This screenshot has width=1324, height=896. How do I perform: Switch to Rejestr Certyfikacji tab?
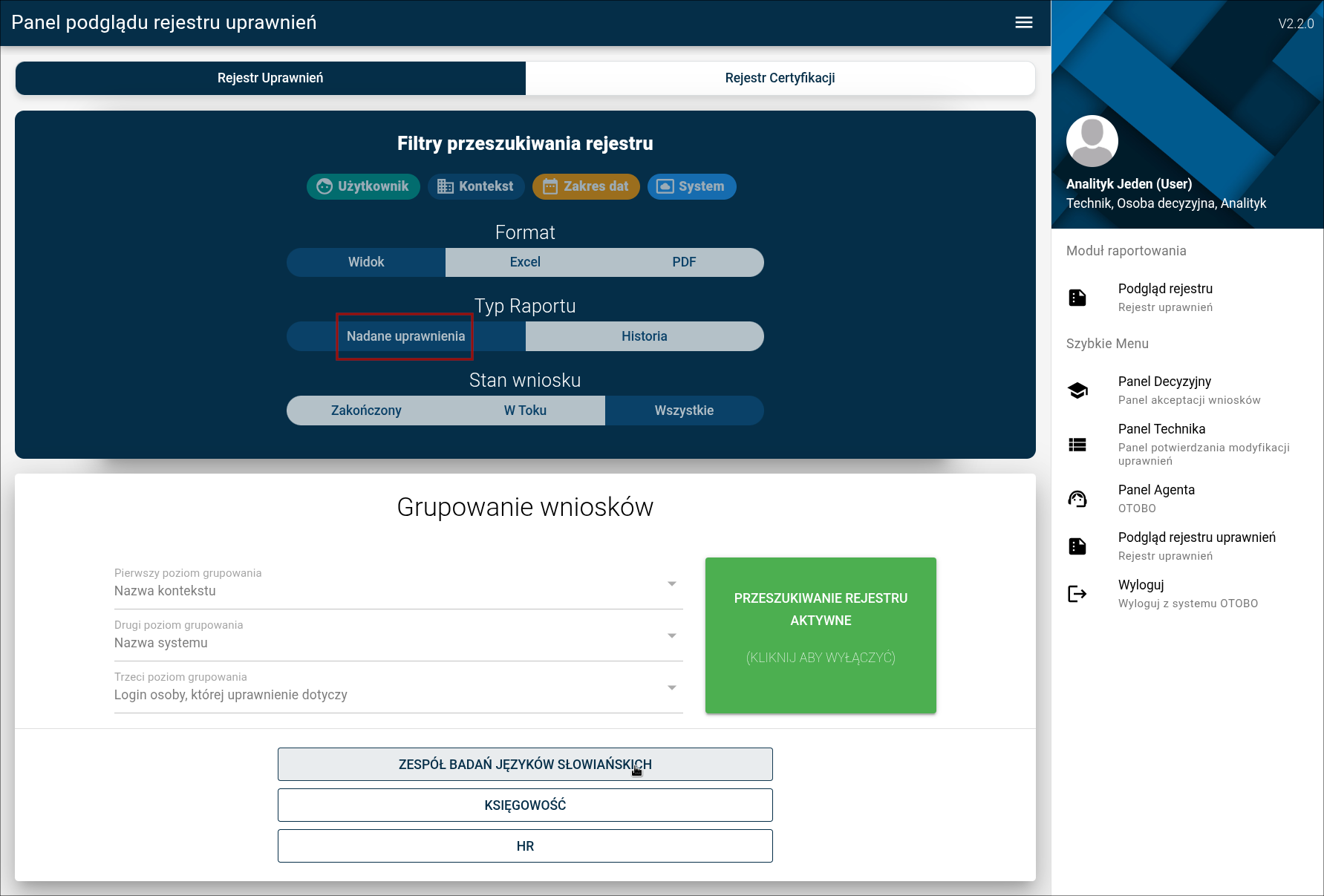pyautogui.click(x=780, y=78)
